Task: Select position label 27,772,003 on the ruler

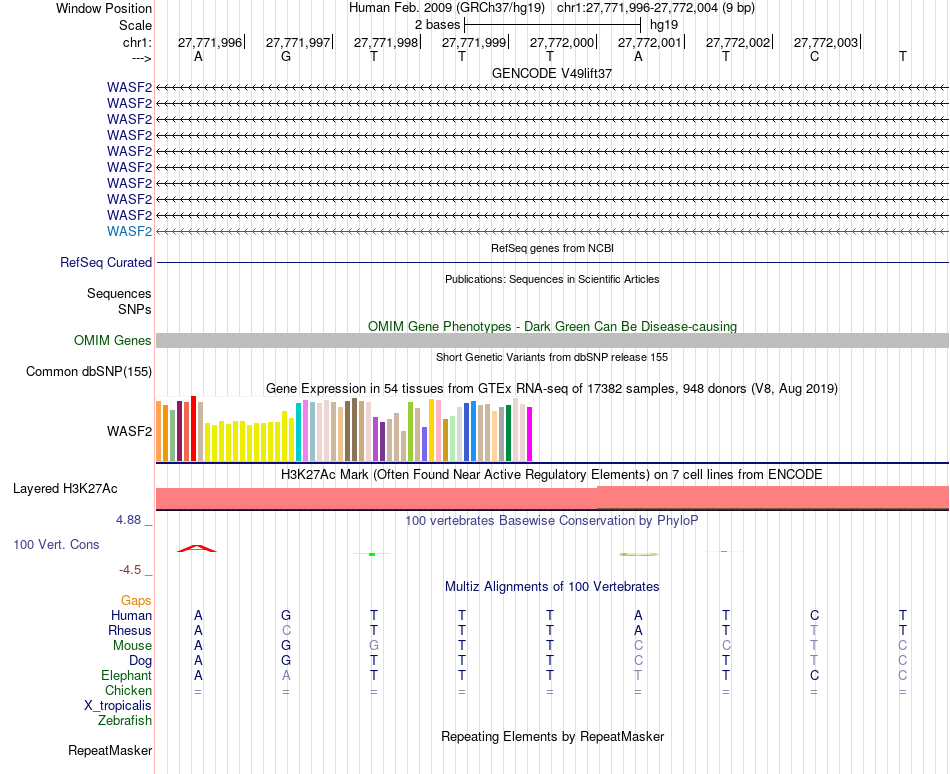Action: pos(826,42)
